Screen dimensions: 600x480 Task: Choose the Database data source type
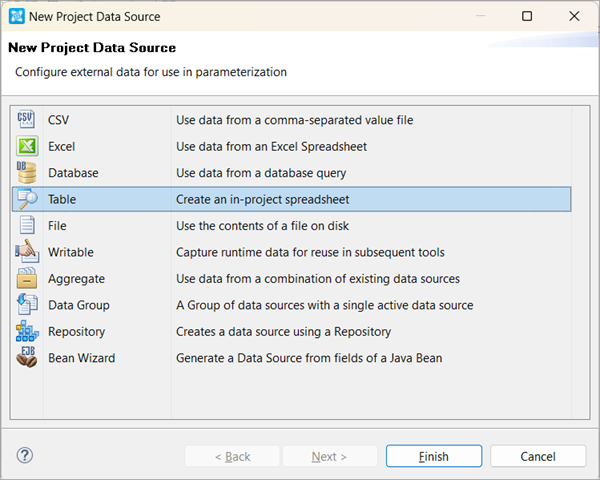(x=73, y=173)
